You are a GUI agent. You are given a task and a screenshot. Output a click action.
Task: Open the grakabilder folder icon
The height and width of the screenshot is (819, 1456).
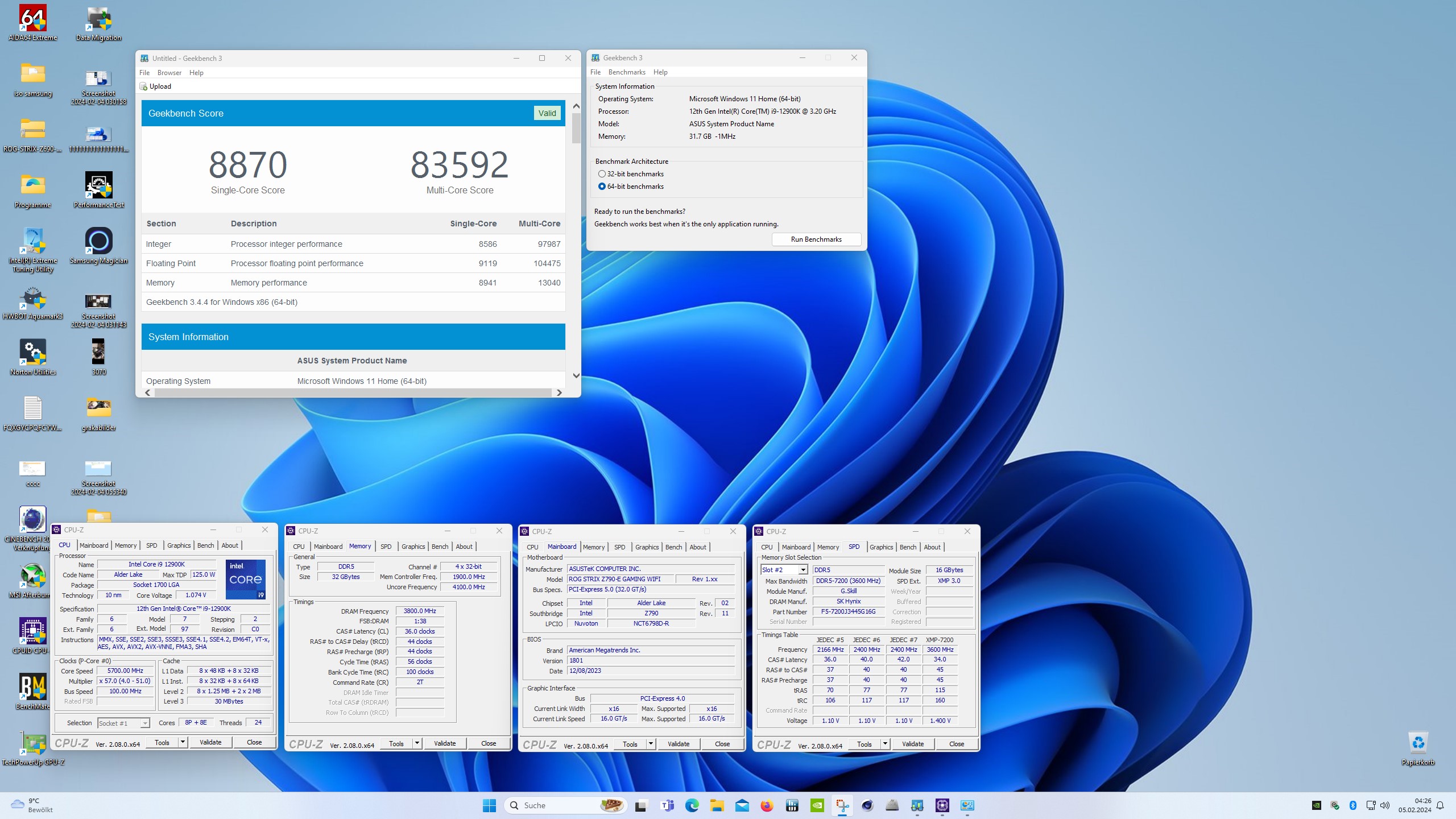coord(99,413)
